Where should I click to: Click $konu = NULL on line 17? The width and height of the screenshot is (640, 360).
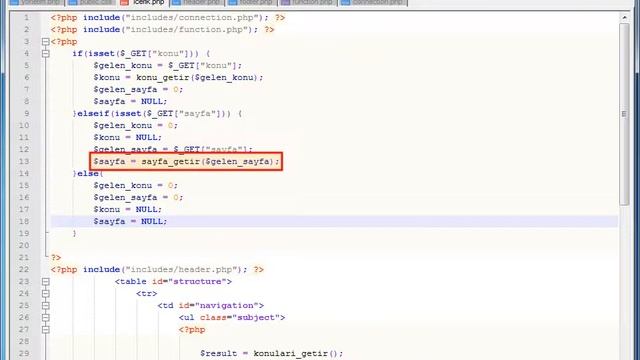[127, 209]
